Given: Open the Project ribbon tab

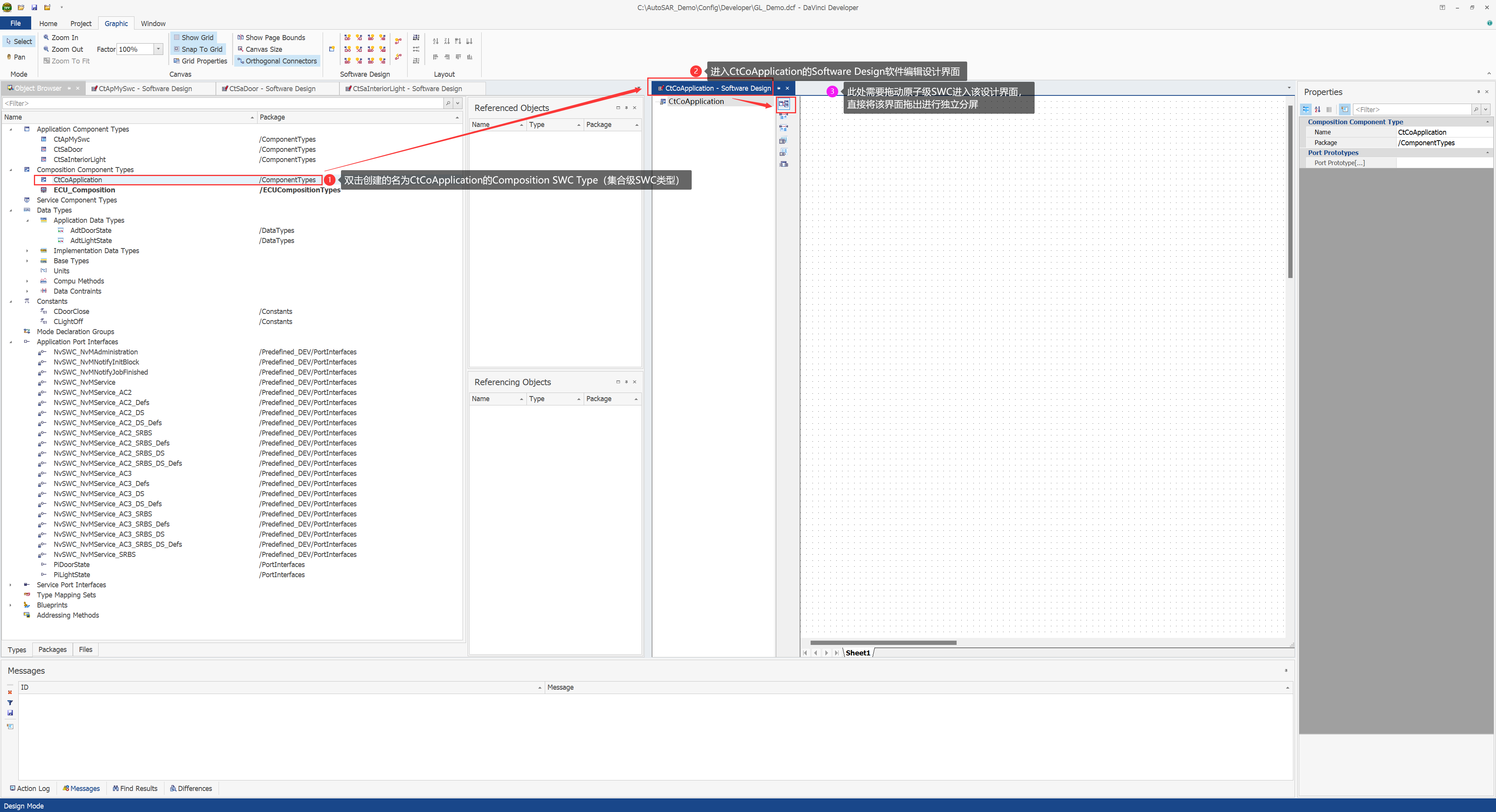Looking at the screenshot, I should pyautogui.click(x=81, y=23).
